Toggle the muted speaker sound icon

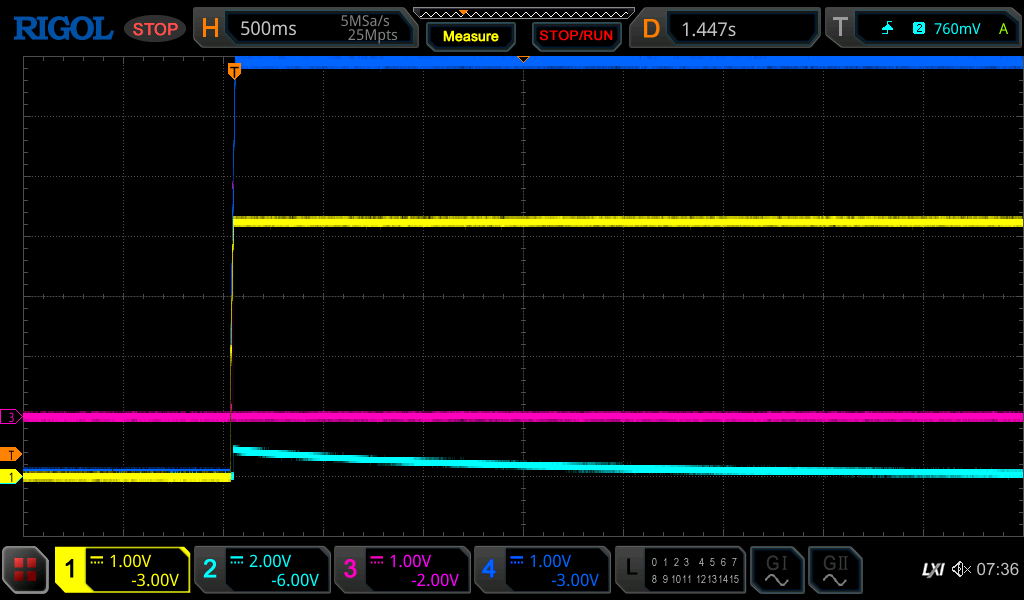961,569
